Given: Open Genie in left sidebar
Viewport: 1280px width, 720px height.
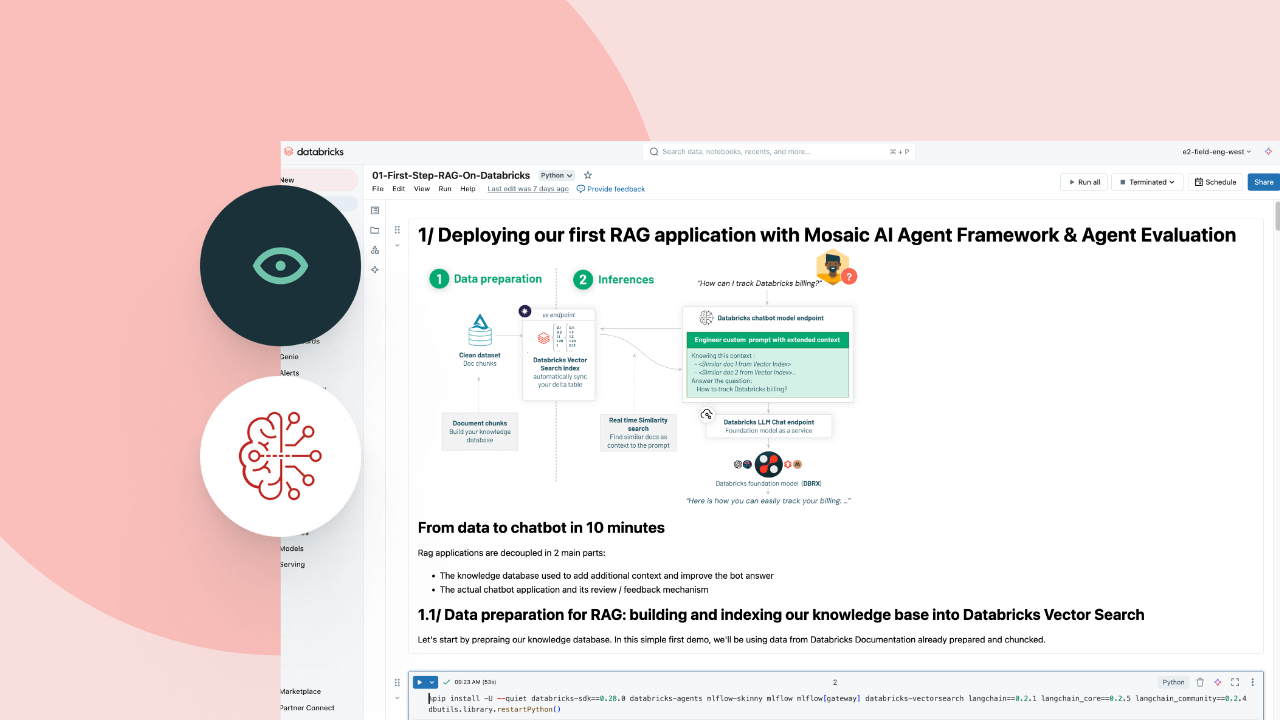Looking at the screenshot, I should pyautogui.click(x=289, y=356).
